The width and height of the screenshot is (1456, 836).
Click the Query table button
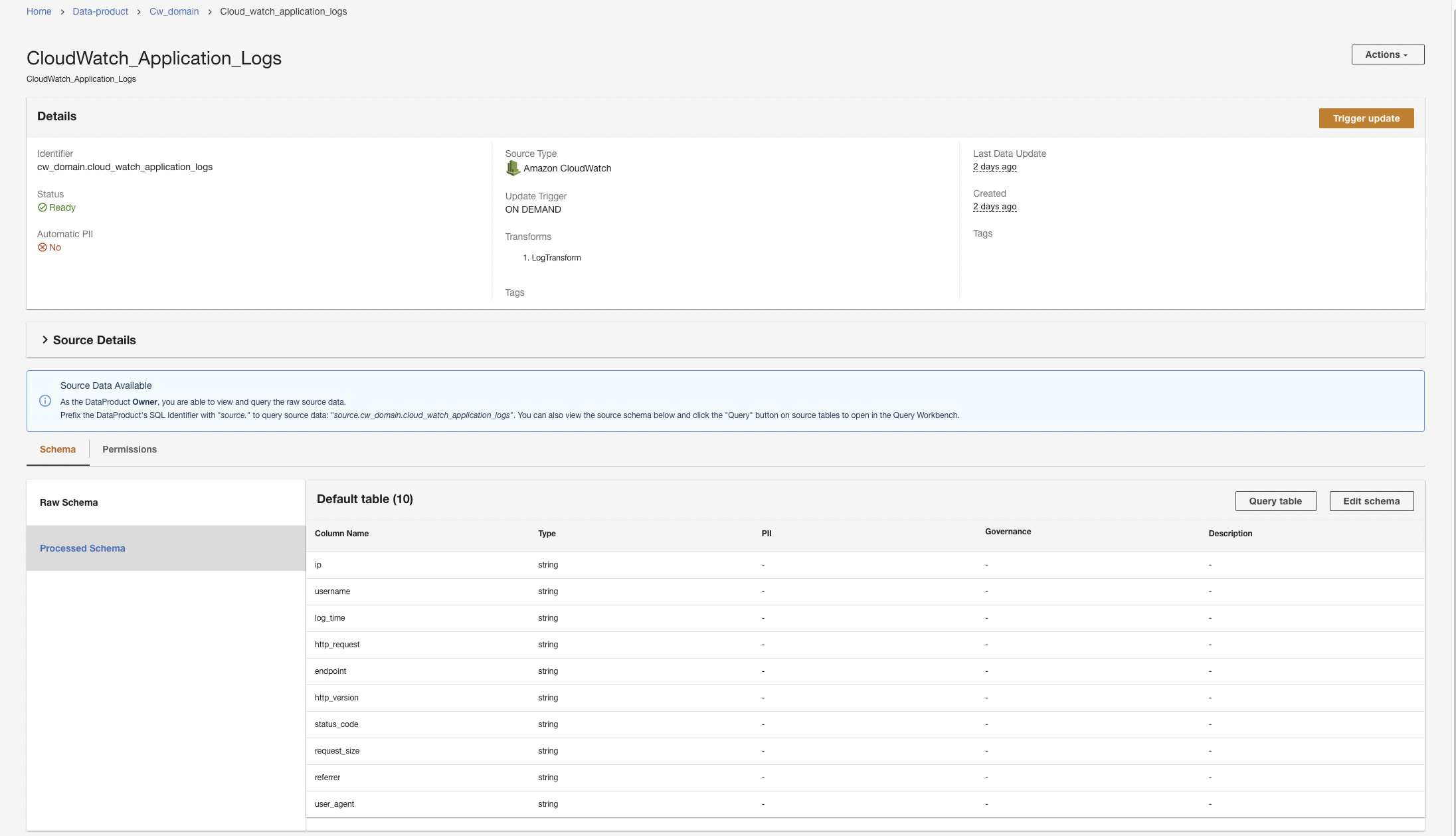[x=1275, y=501]
